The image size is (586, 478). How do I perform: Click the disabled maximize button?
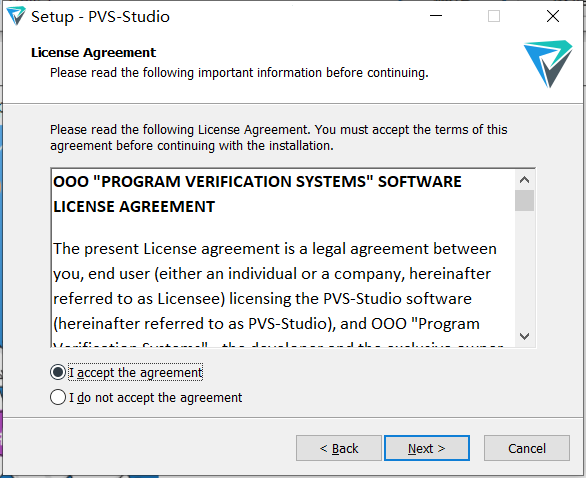click(494, 16)
